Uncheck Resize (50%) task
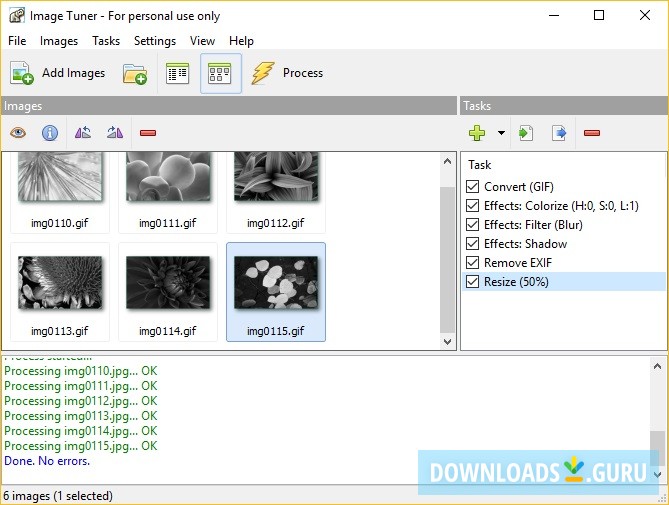This screenshot has height=505, width=669. (x=472, y=282)
